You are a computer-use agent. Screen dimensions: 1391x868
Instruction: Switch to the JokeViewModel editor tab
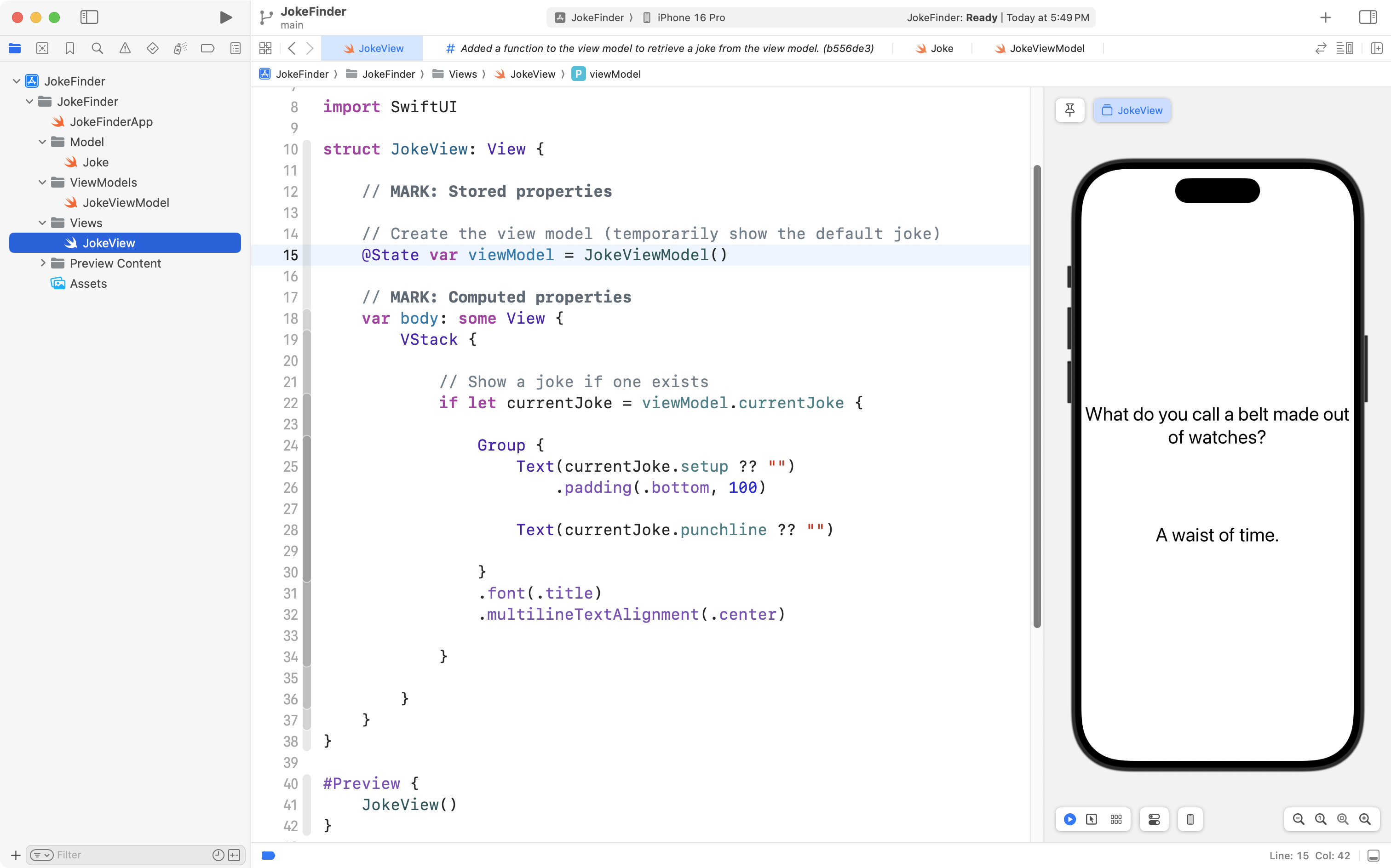[x=1040, y=48]
